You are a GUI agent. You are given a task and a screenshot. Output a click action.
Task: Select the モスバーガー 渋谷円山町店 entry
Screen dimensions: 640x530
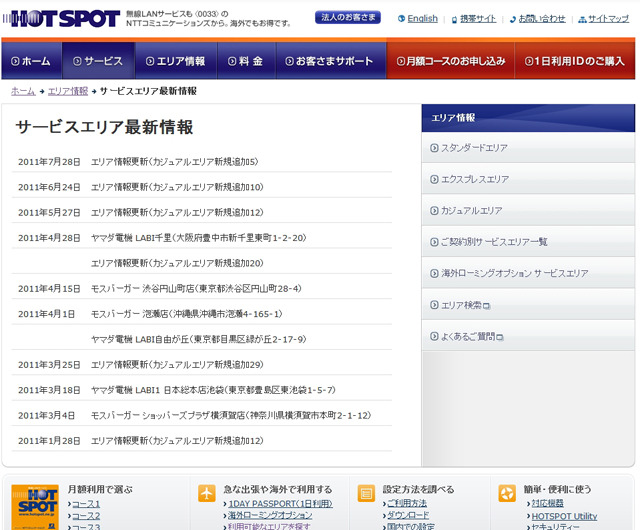point(196,288)
